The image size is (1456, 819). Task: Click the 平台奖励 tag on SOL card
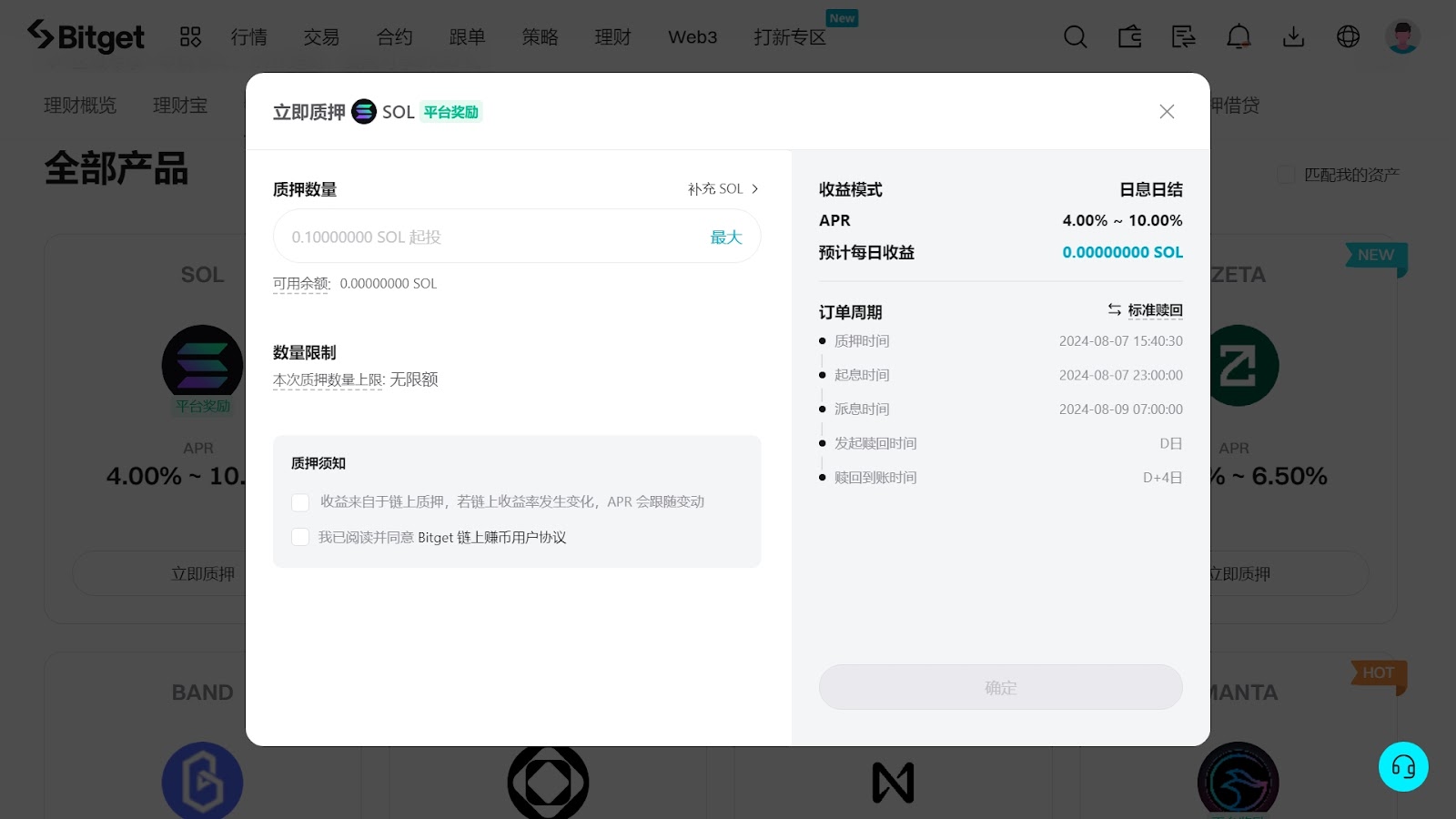click(x=203, y=406)
